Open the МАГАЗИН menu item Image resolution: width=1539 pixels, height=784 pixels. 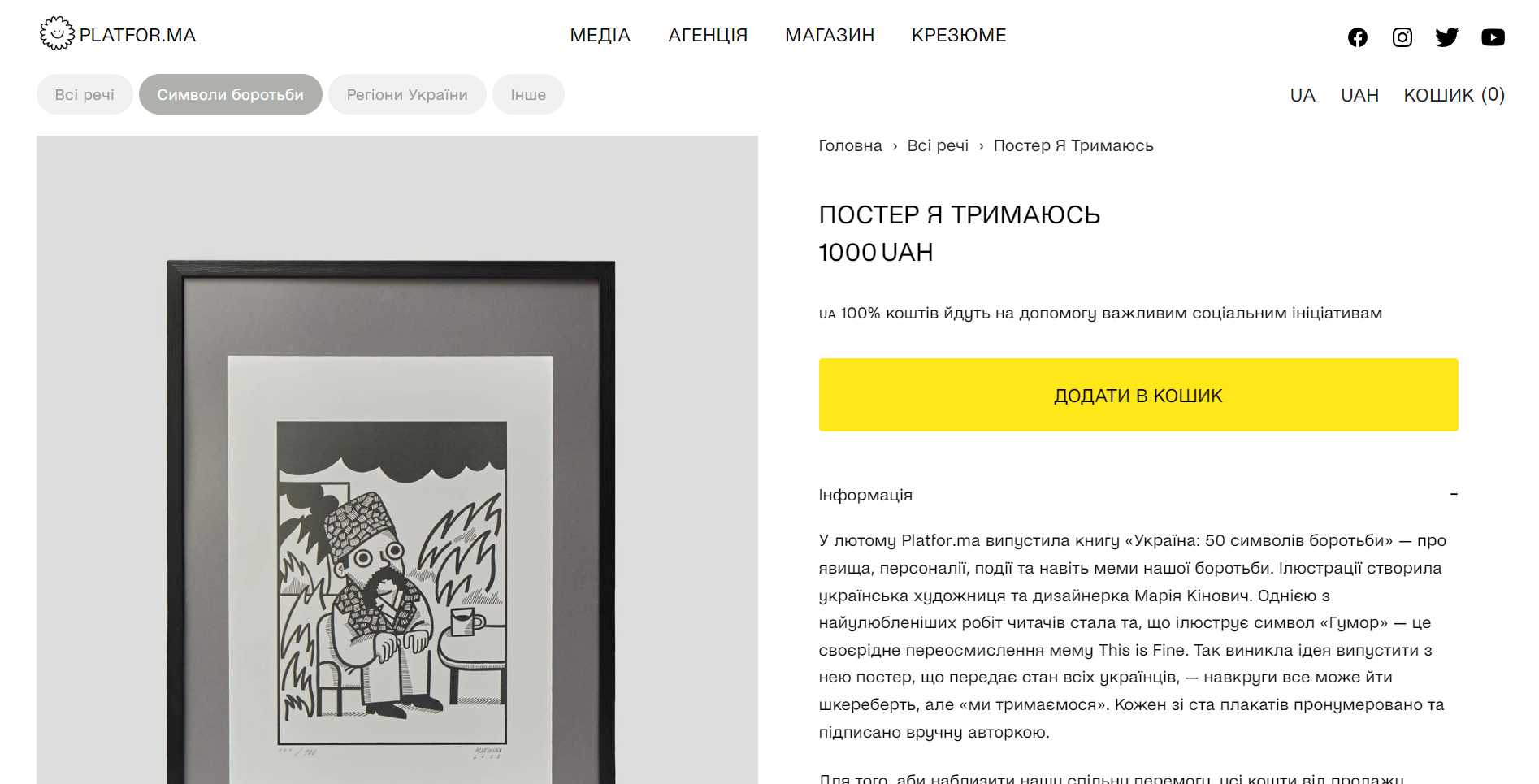[x=830, y=35]
